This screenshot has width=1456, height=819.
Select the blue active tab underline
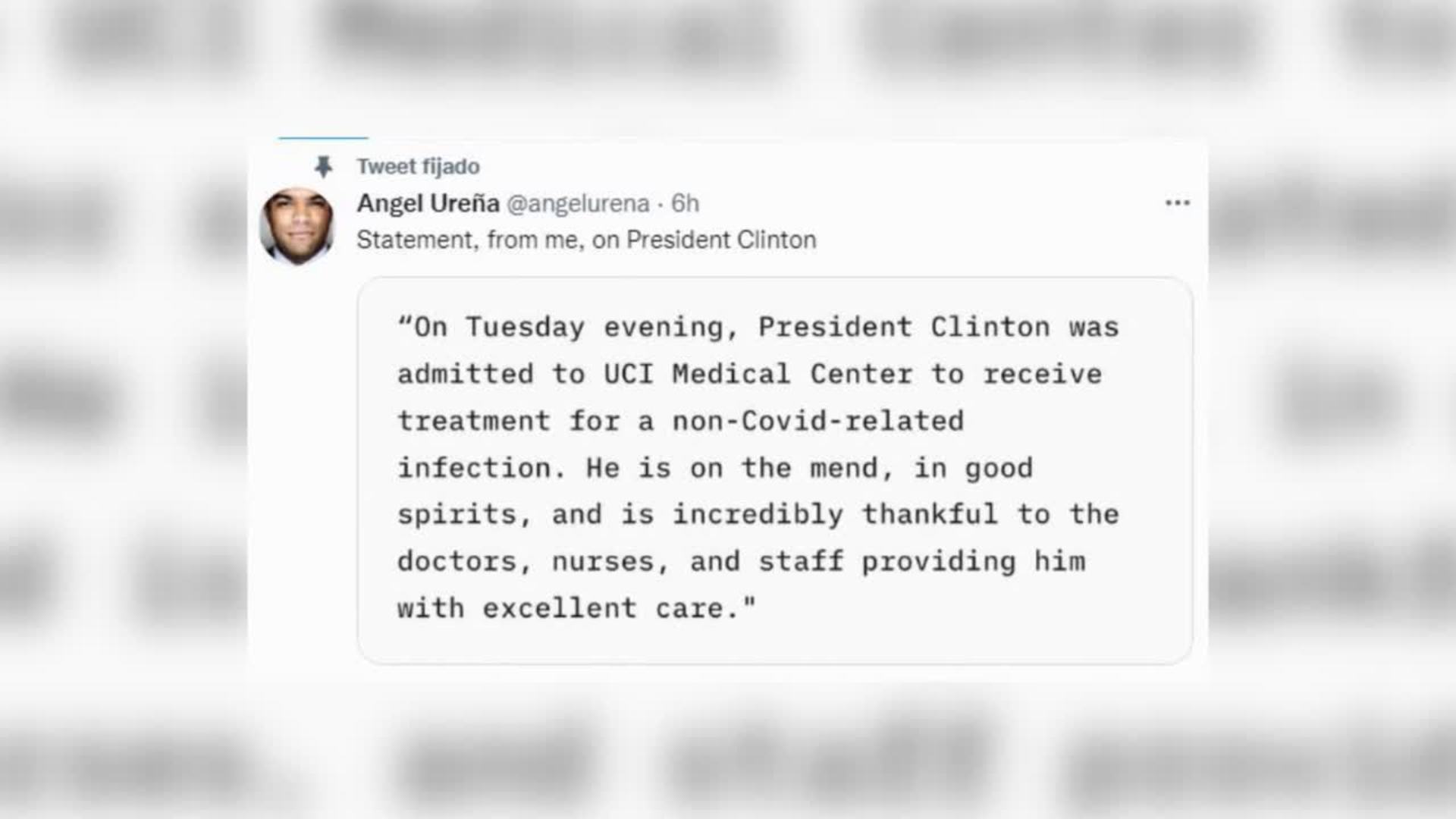pos(323,139)
